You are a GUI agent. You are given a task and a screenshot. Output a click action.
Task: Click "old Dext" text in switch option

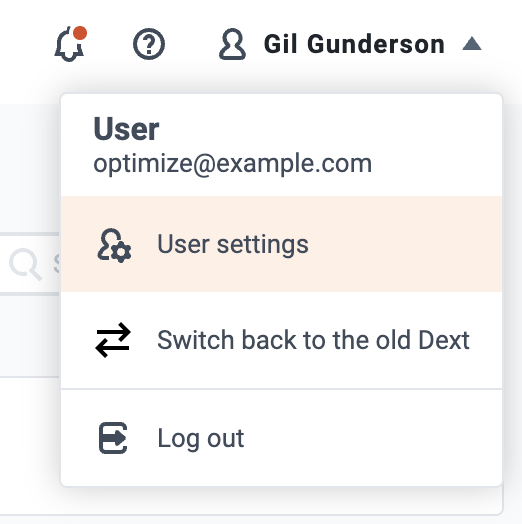click(x=423, y=340)
